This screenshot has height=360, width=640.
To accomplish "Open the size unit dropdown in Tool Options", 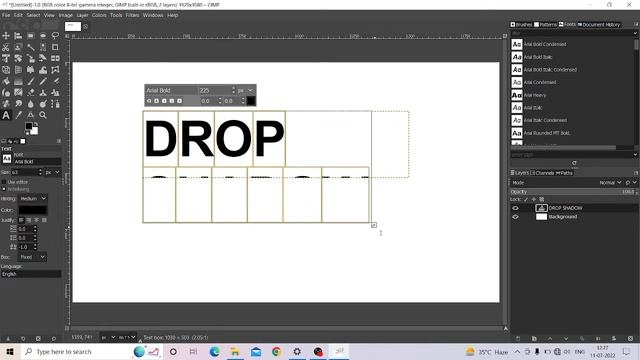I will point(53,172).
